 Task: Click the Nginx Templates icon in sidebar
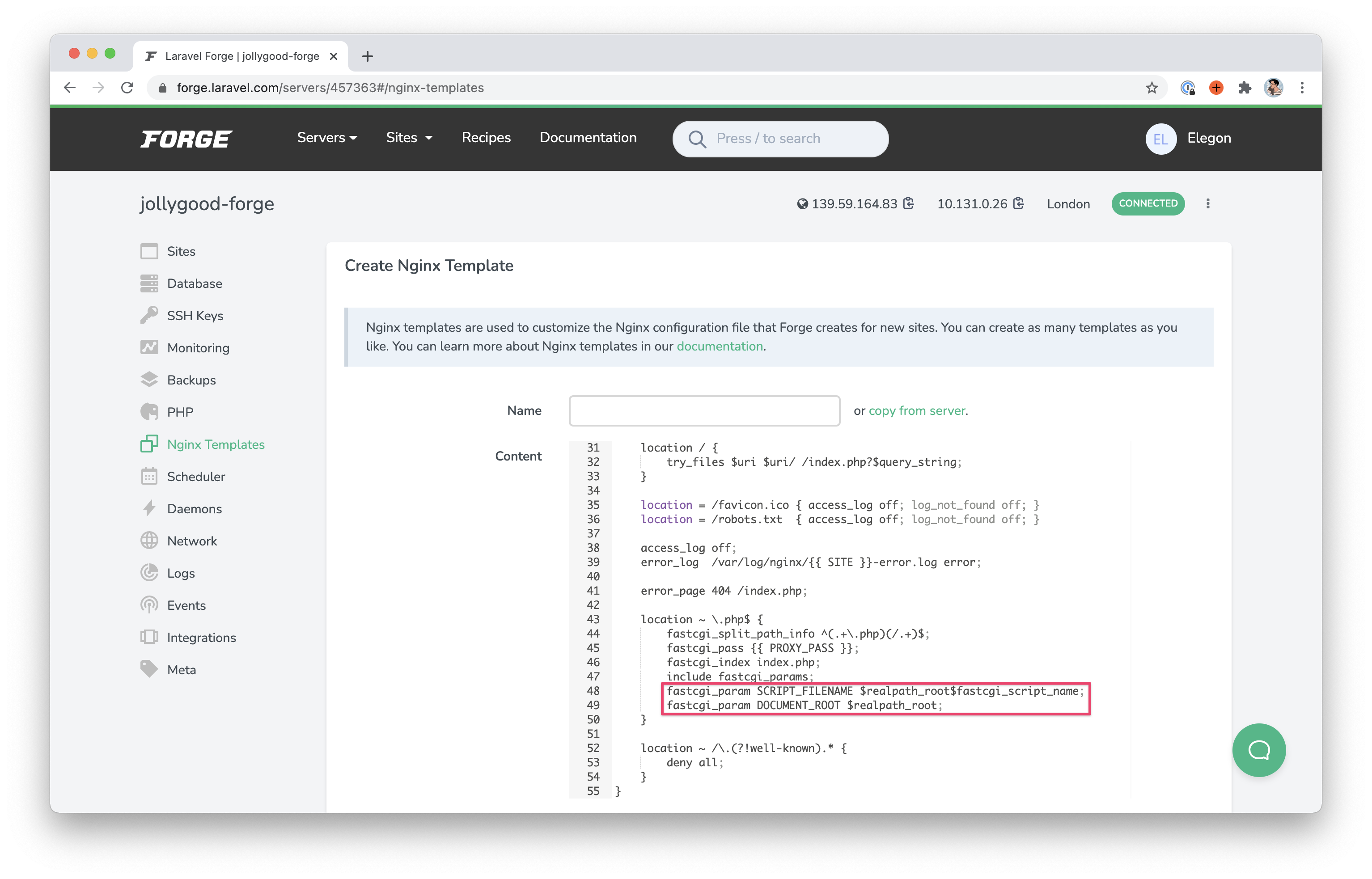[150, 444]
